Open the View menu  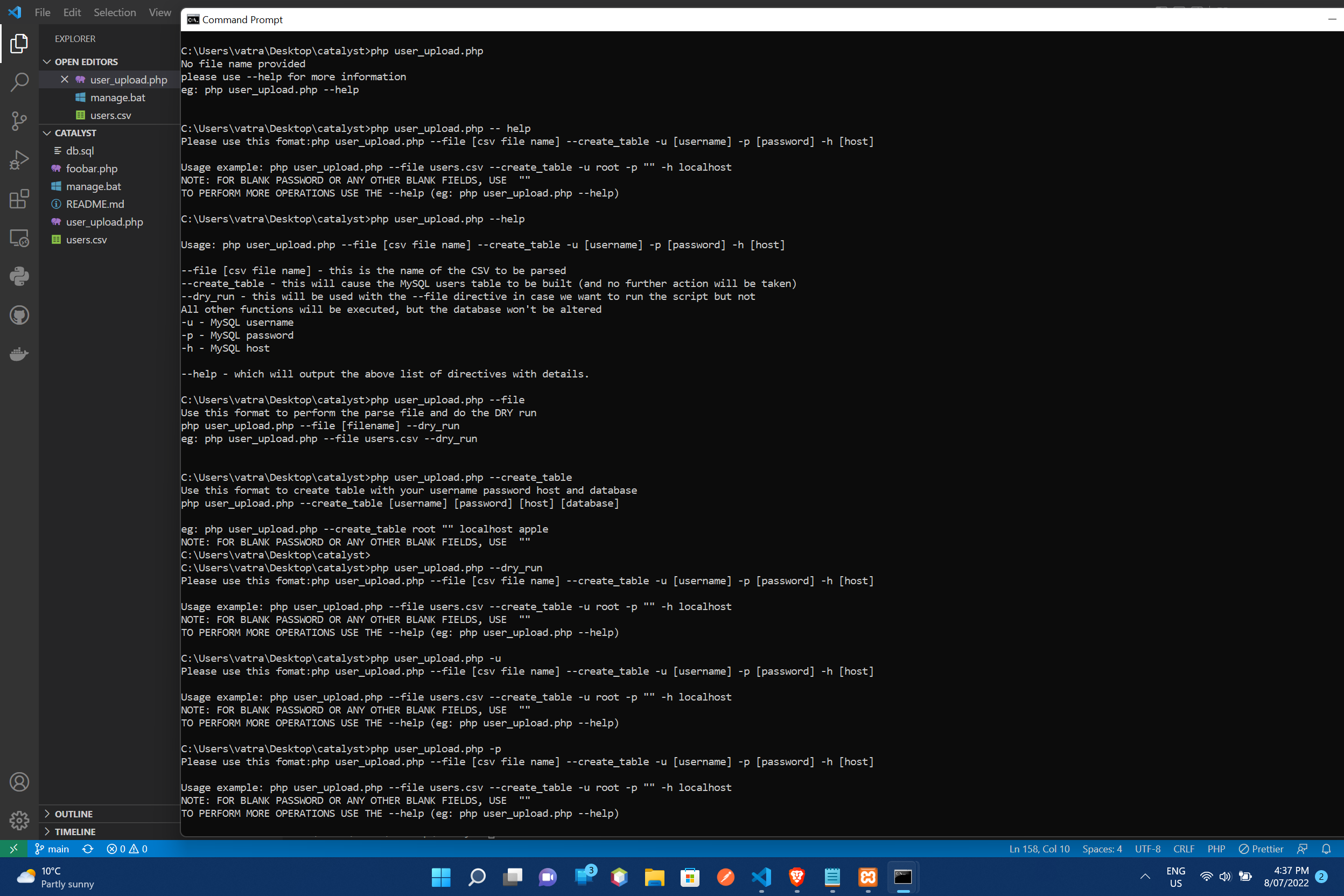coord(159,12)
